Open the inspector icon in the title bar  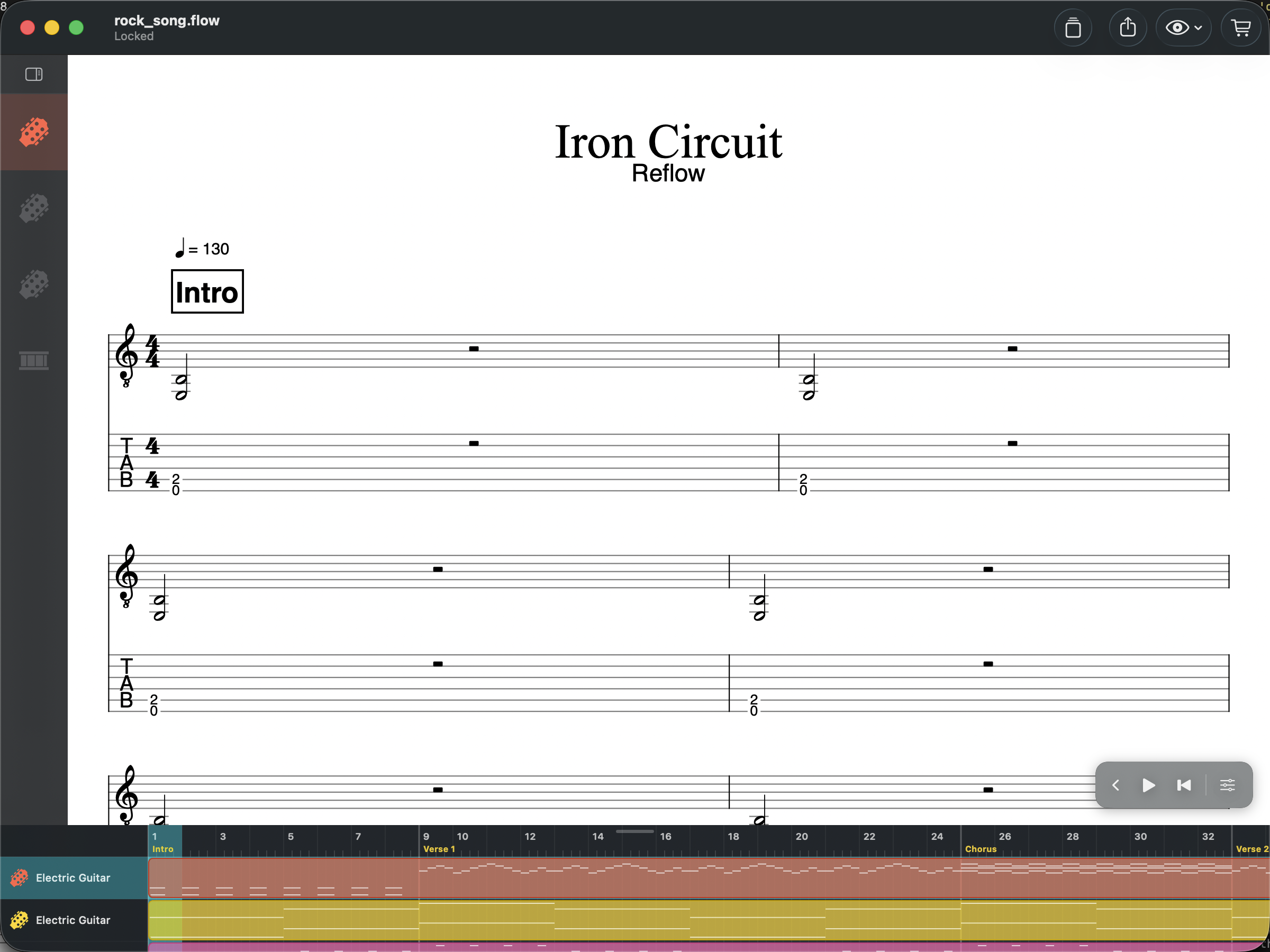[1073, 27]
